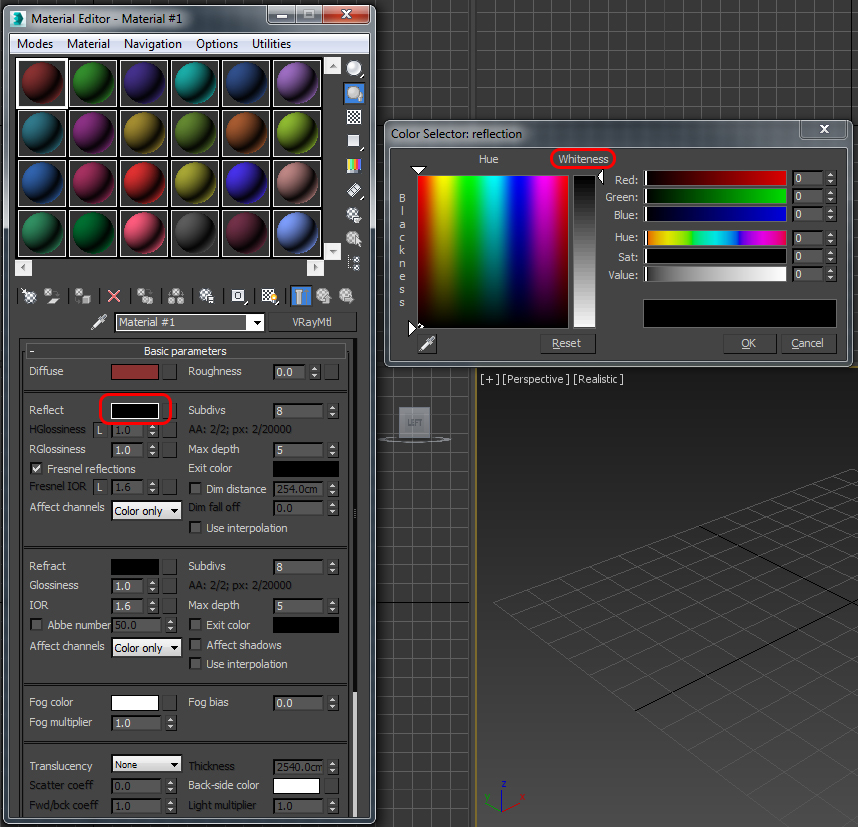
Task: Disable Fresnel reflections checkbox
Action: coord(37,469)
